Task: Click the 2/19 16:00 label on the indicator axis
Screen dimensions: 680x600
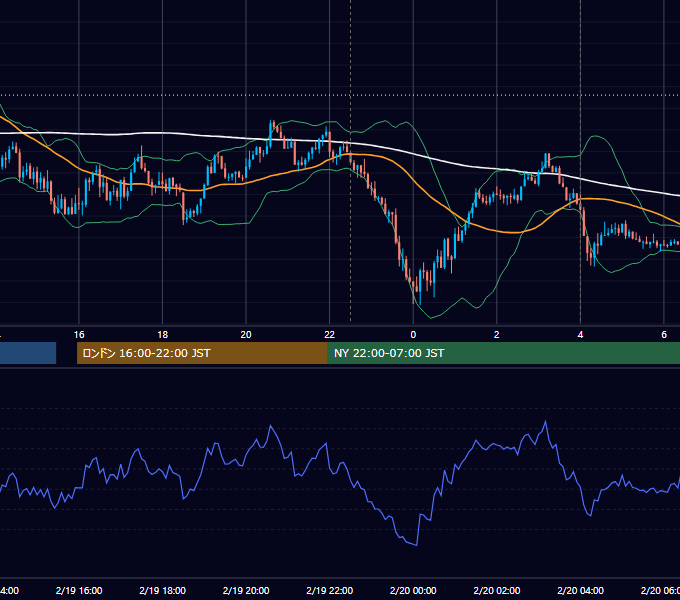Action: coord(79,590)
